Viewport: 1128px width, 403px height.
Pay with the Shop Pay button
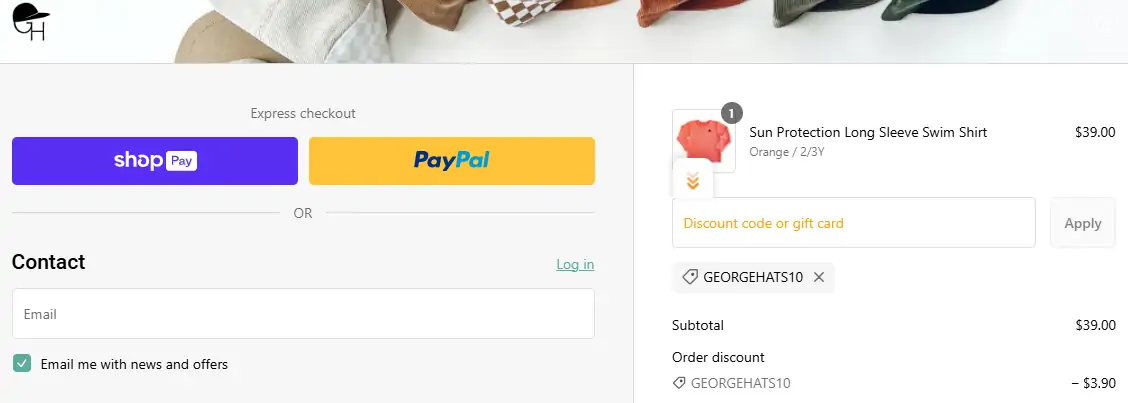coord(155,161)
